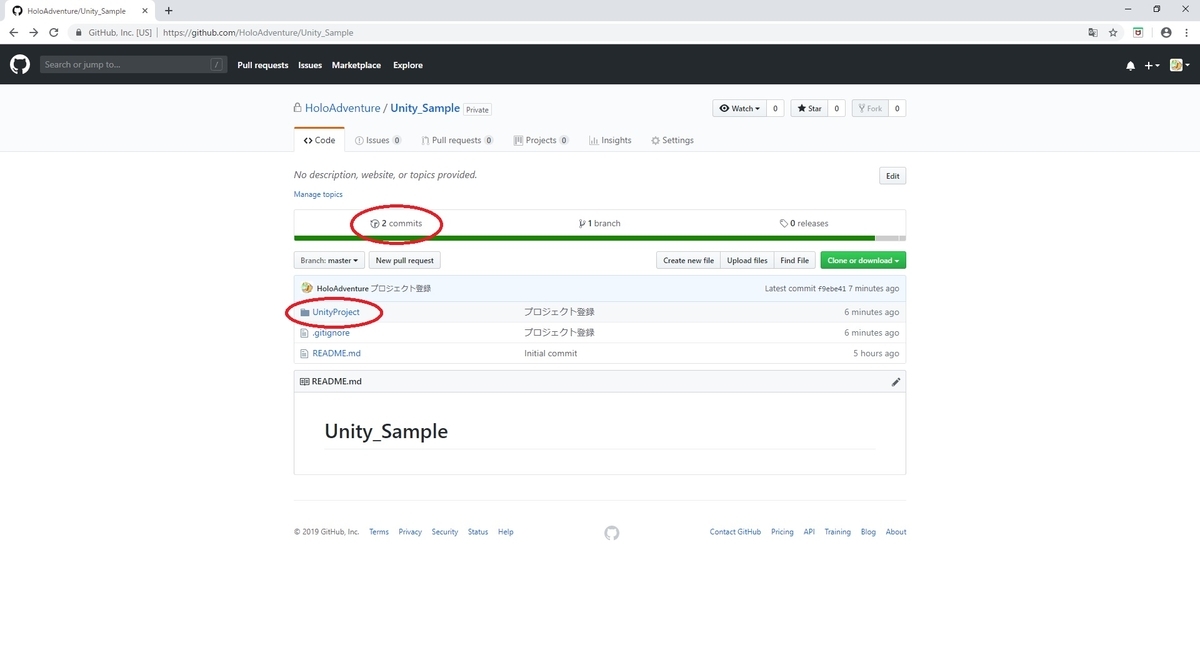The height and width of the screenshot is (650, 1200).
Task: Click the Manage topics link
Action: (x=318, y=194)
